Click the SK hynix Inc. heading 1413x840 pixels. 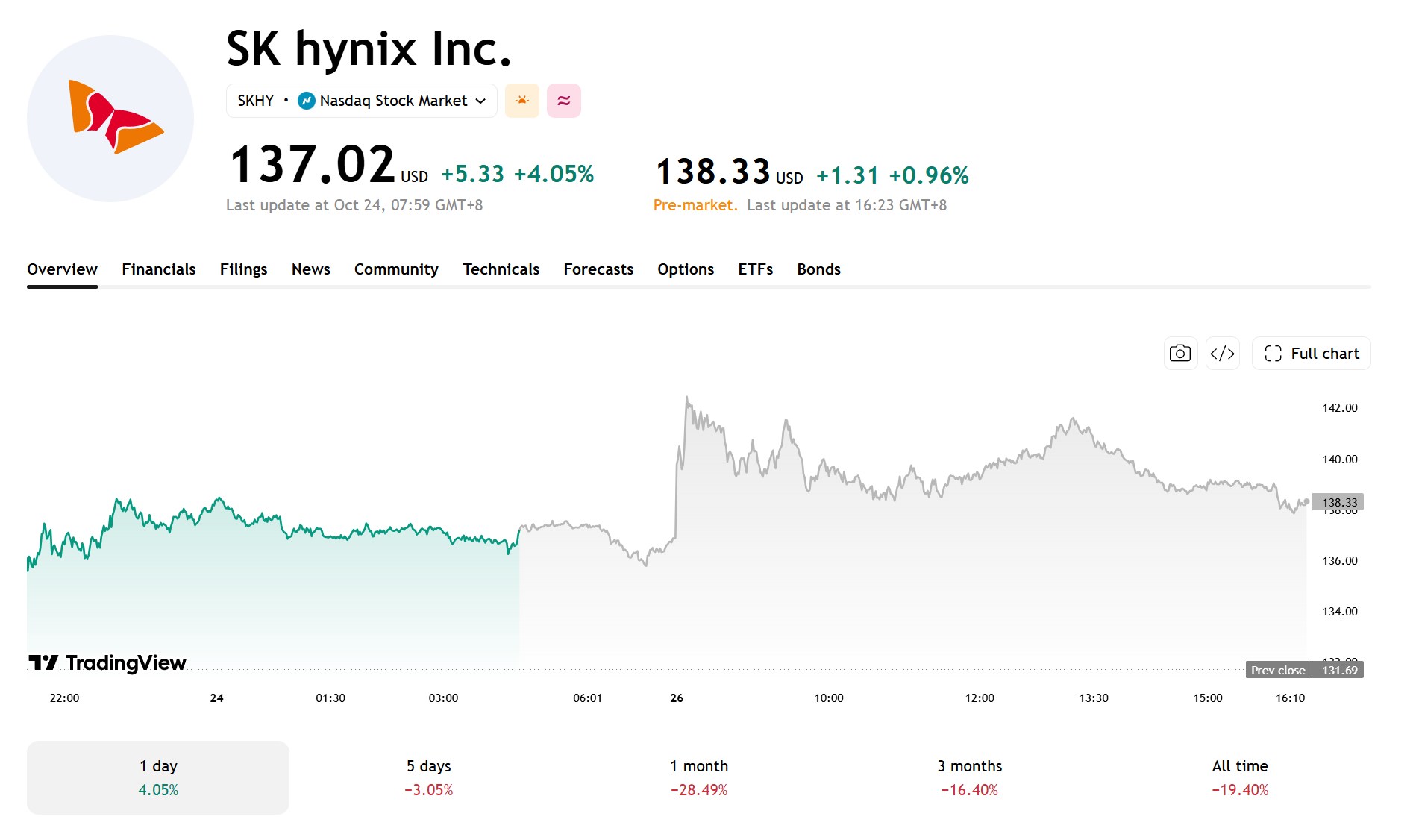point(369,49)
